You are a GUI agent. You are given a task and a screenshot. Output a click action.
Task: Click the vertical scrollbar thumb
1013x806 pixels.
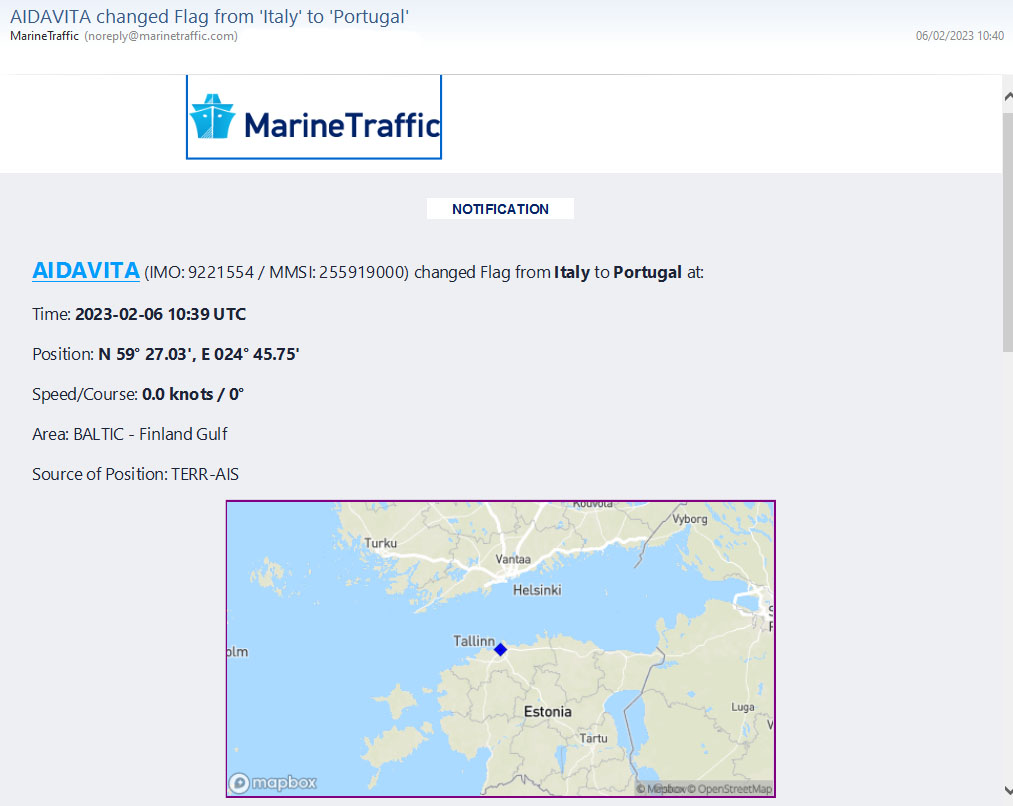(1006, 232)
